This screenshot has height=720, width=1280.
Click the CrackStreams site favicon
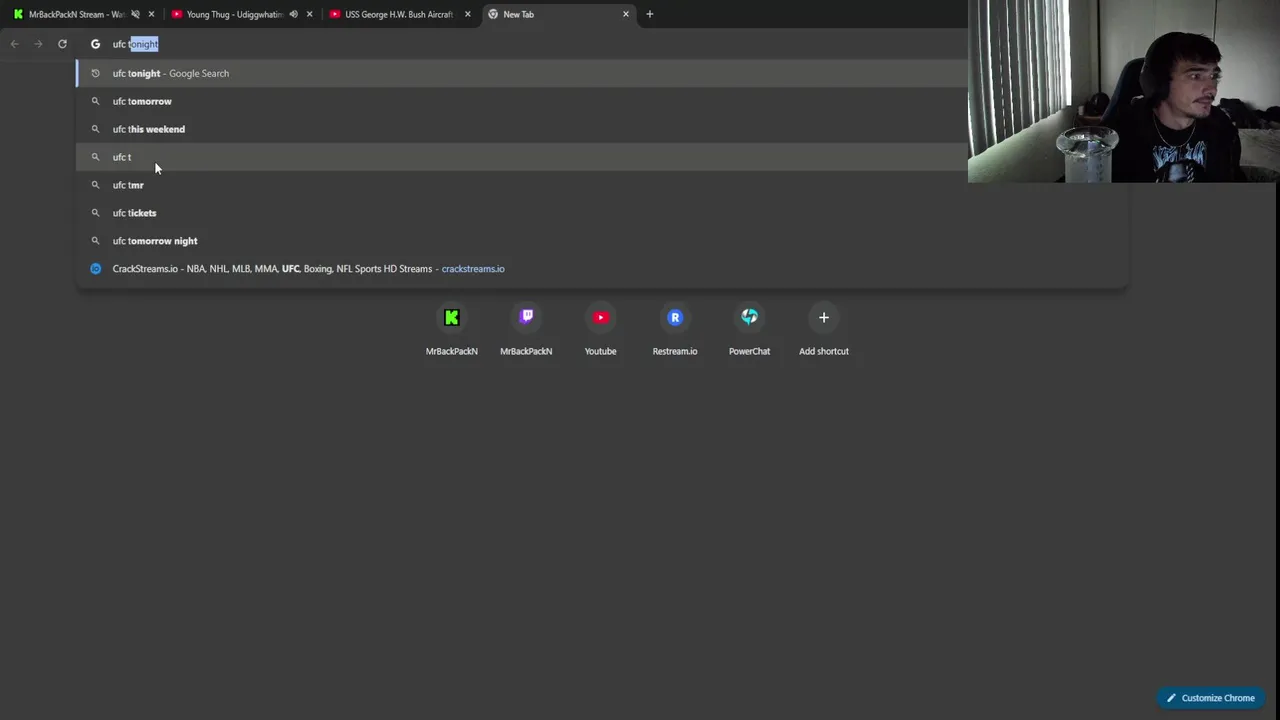tap(96, 269)
